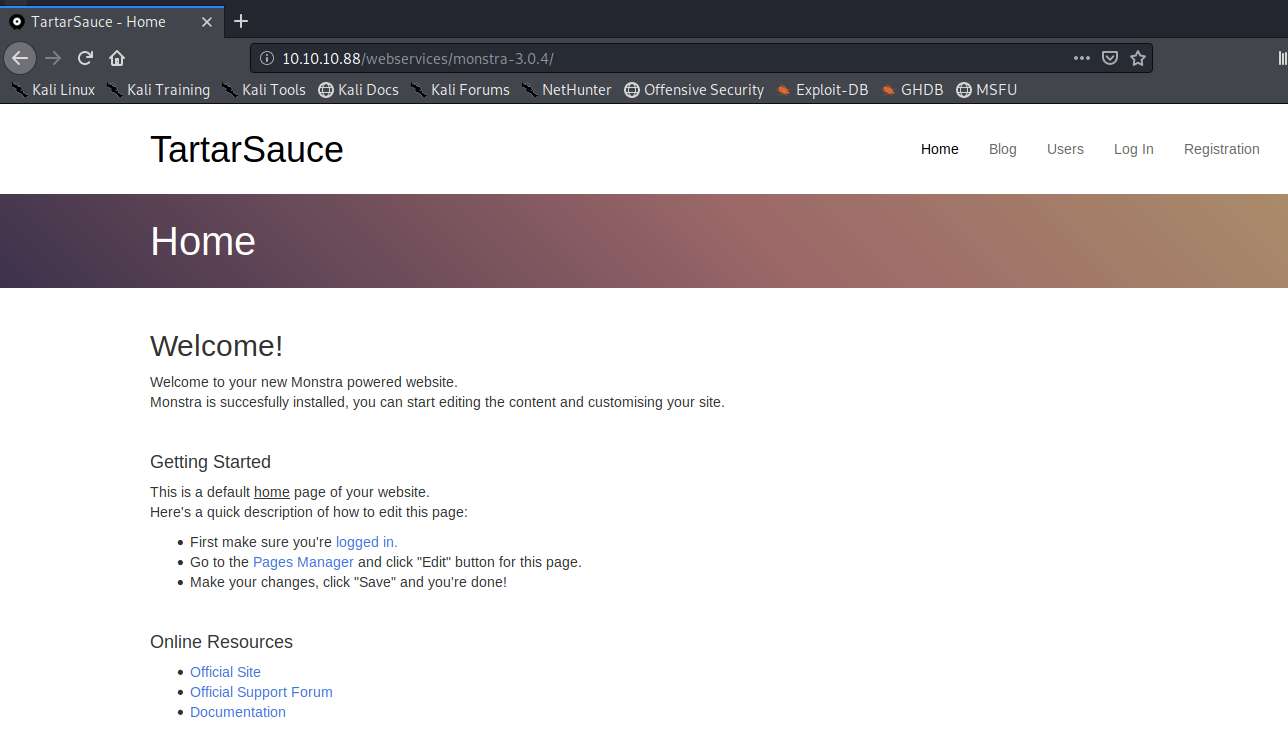Navigate to the Registration page

pos(1221,149)
